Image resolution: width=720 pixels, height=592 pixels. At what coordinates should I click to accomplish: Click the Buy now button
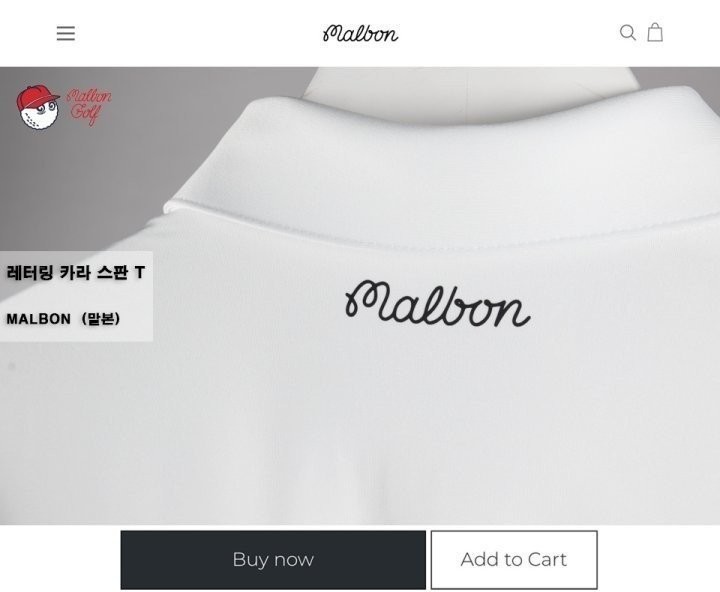[273, 559]
